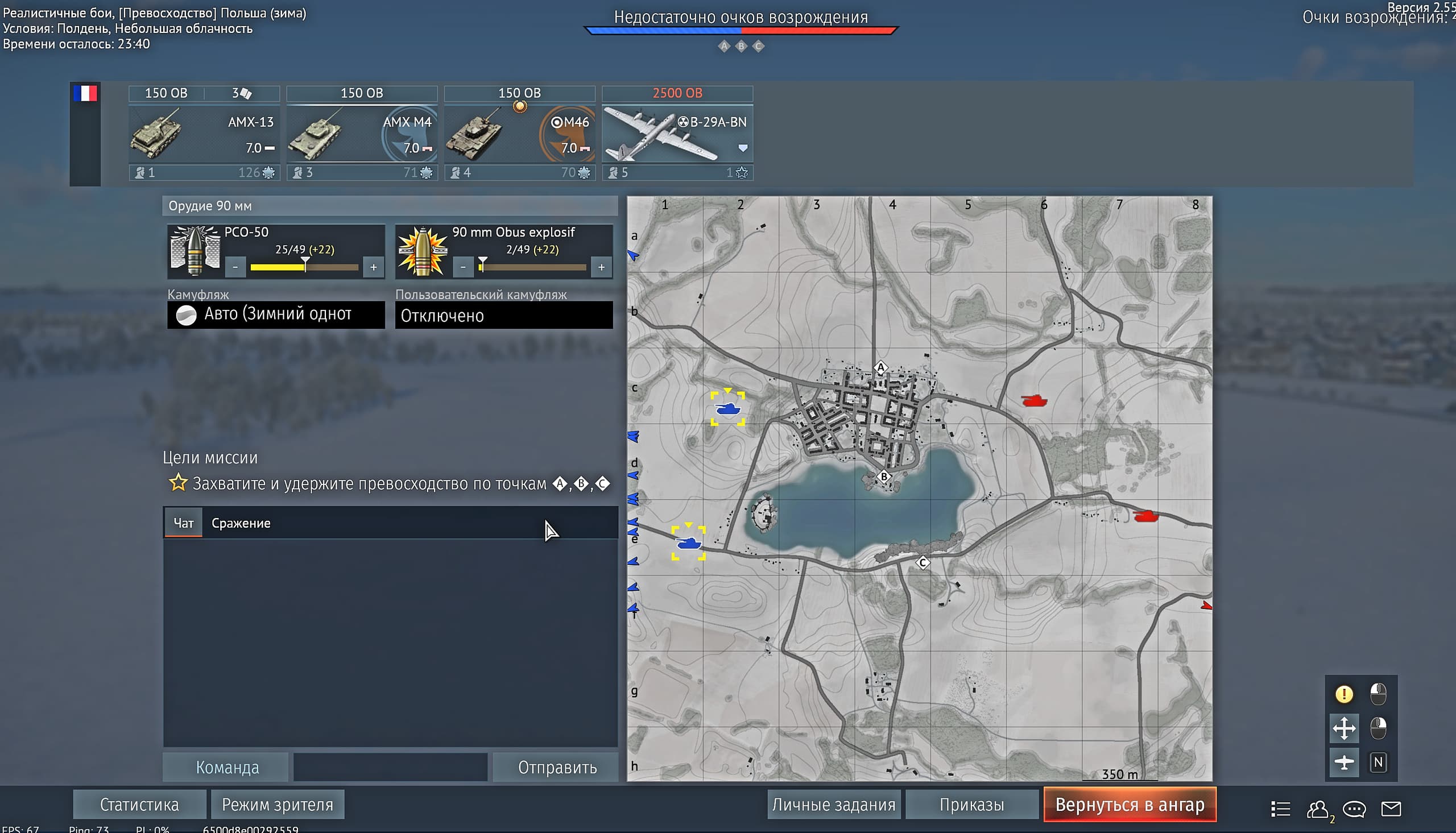The height and width of the screenshot is (833, 1456).
Task: Switch to the Сражение tab
Action: [x=241, y=523]
